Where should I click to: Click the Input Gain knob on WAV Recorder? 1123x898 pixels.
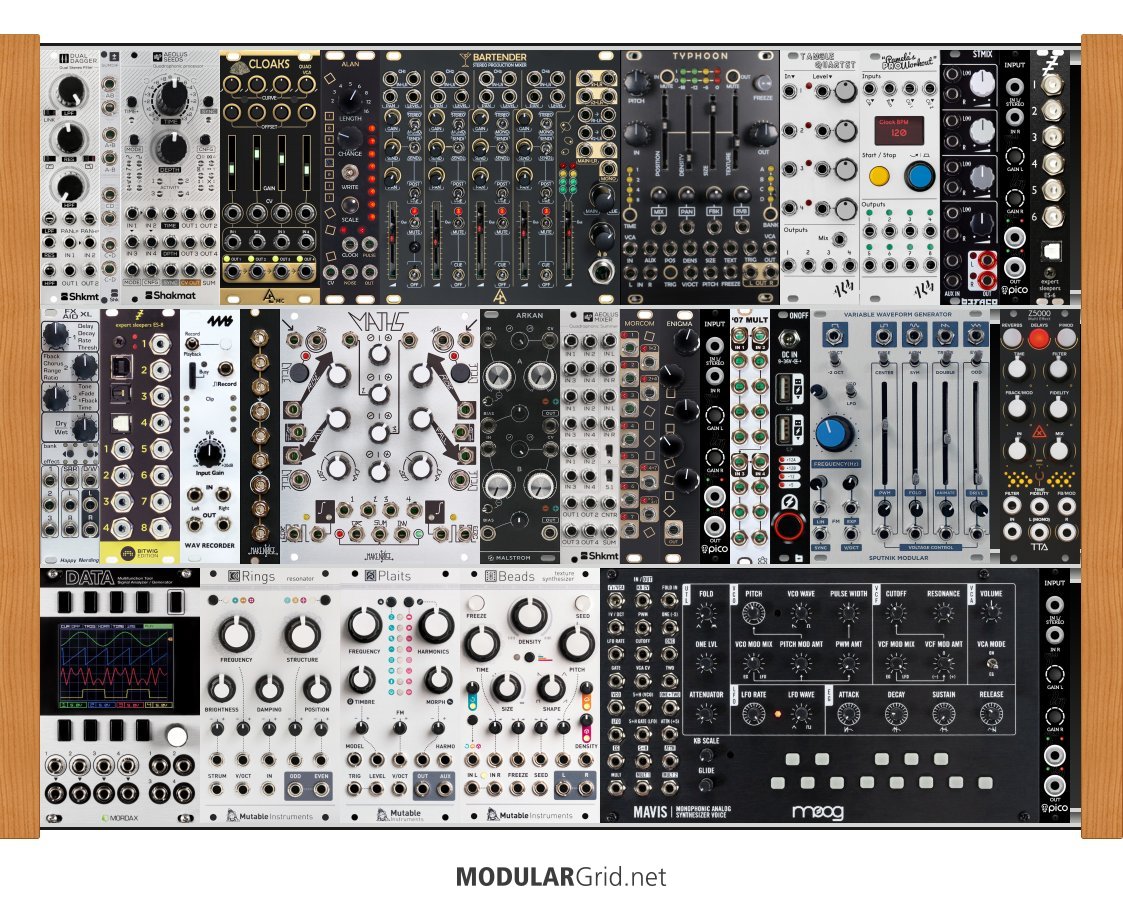click(x=208, y=452)
